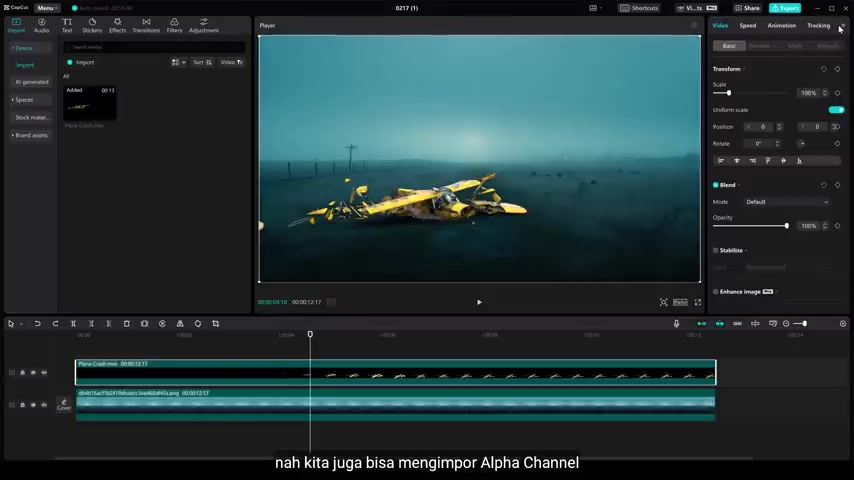Viewport: 854px width, 480px height.
Task: Click the Ratio button in the Player
Action: [x=680, y=302]
